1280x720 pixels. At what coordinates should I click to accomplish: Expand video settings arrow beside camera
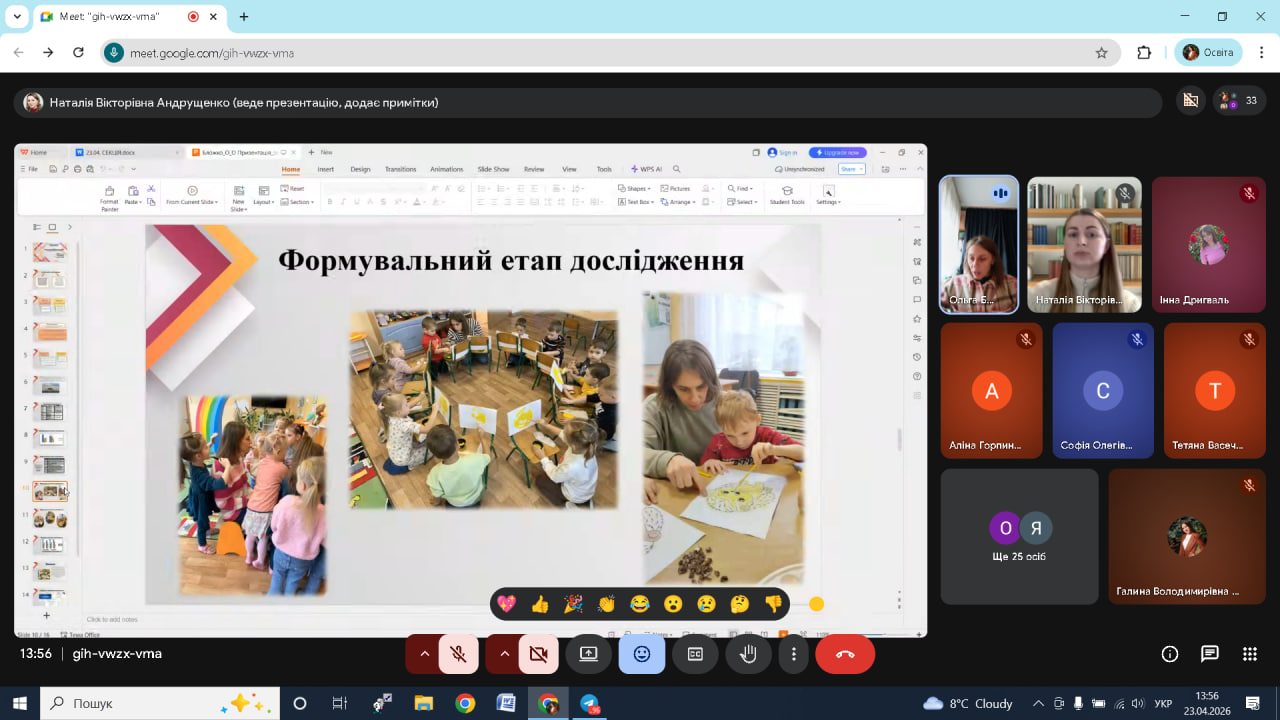(x=504, y=654)
